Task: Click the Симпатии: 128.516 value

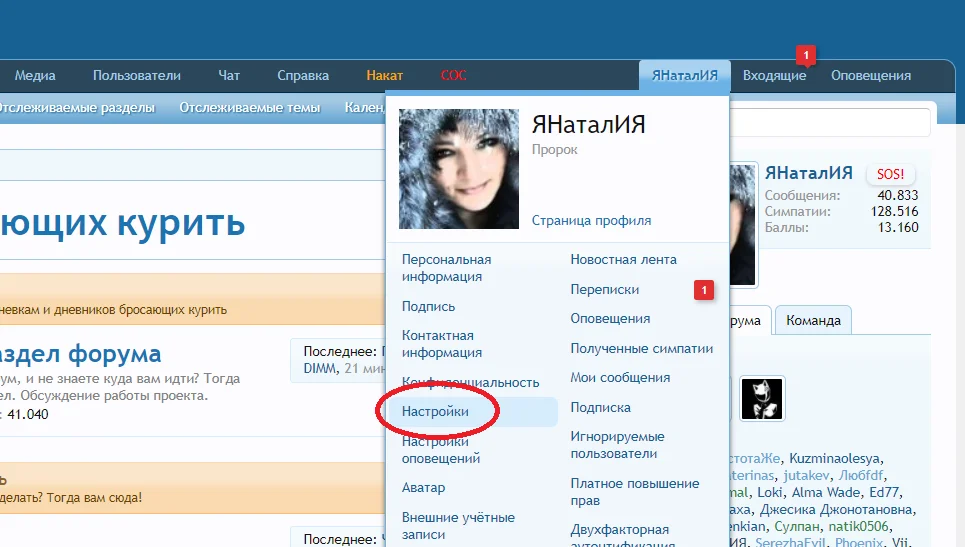Action: [x=894, y=211]
